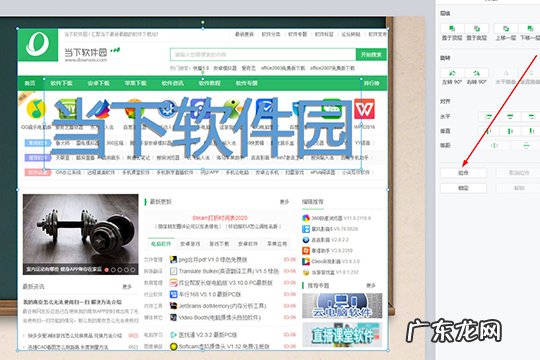Click the 组合 group button
This screenshot has width=540, height=360.
point(463,173)
